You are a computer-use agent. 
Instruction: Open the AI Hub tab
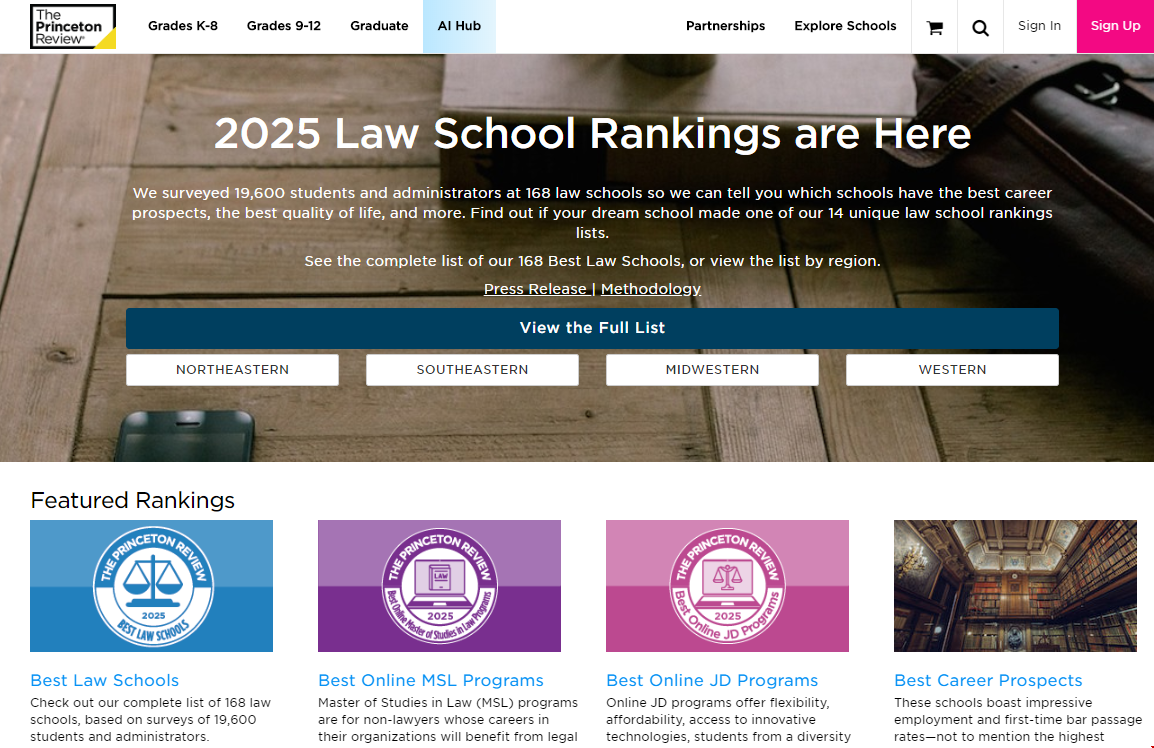[x=459, y=26]
